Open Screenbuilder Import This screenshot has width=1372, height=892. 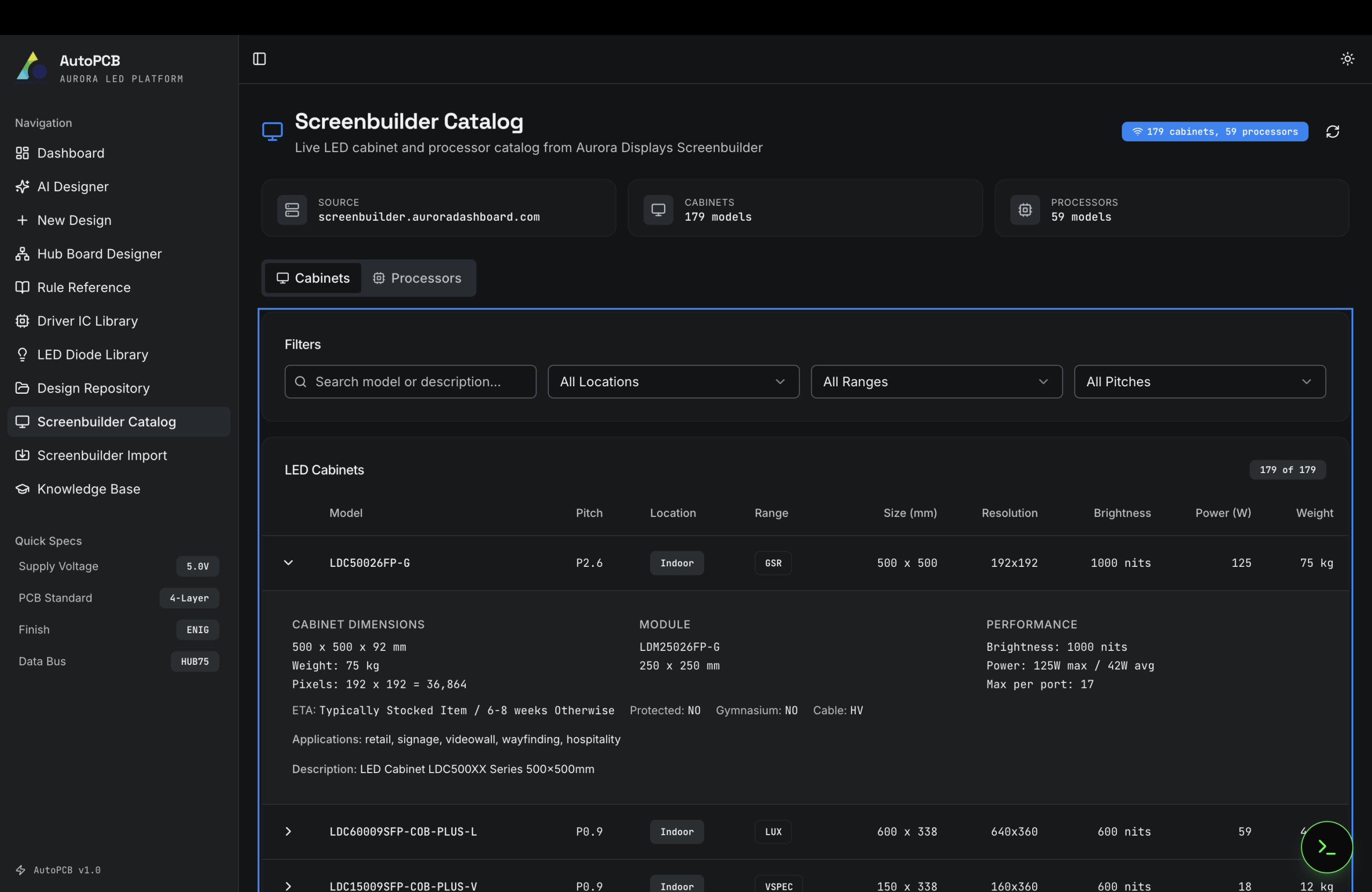click(x=102, y=455)
